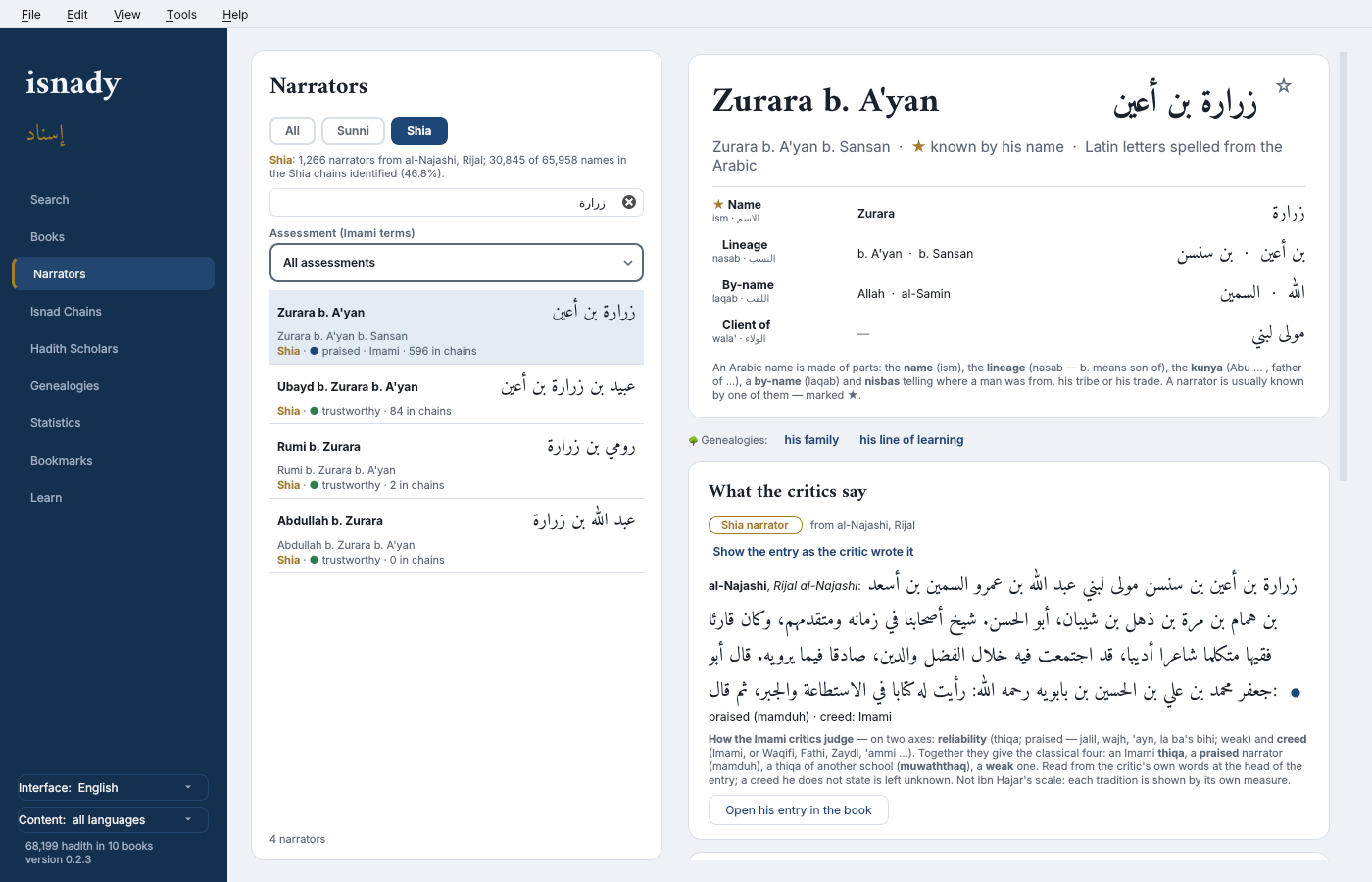Choose Abdullah b. Zurara from the list

coord(457,536)
